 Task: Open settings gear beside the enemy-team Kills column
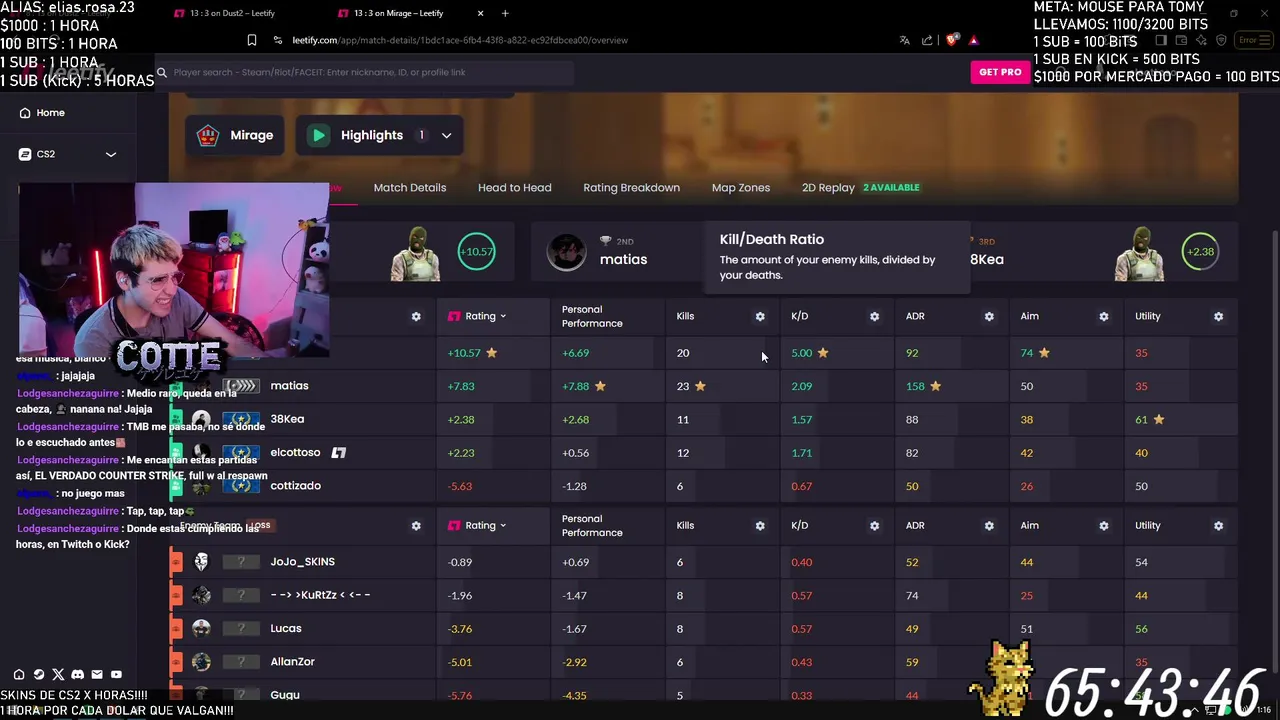coord(760,526)
